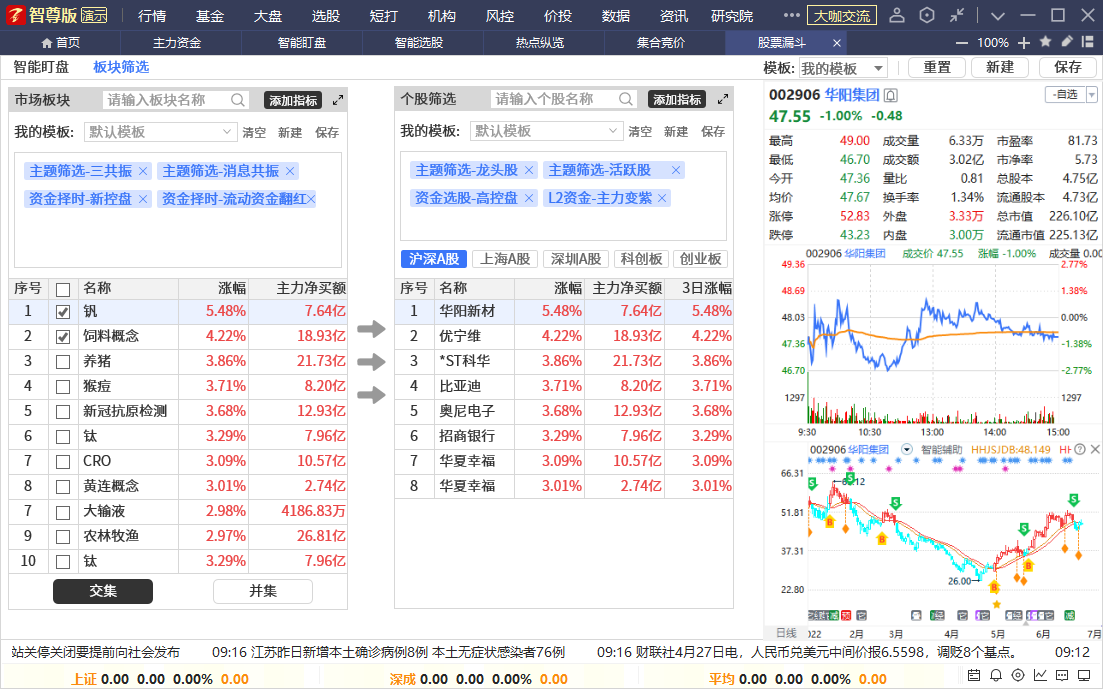Screen dimensions: 1103x689
Task: Remove the 资金择时-新控盘 tag
Action: pyautogui.click(x=143, y=199)
